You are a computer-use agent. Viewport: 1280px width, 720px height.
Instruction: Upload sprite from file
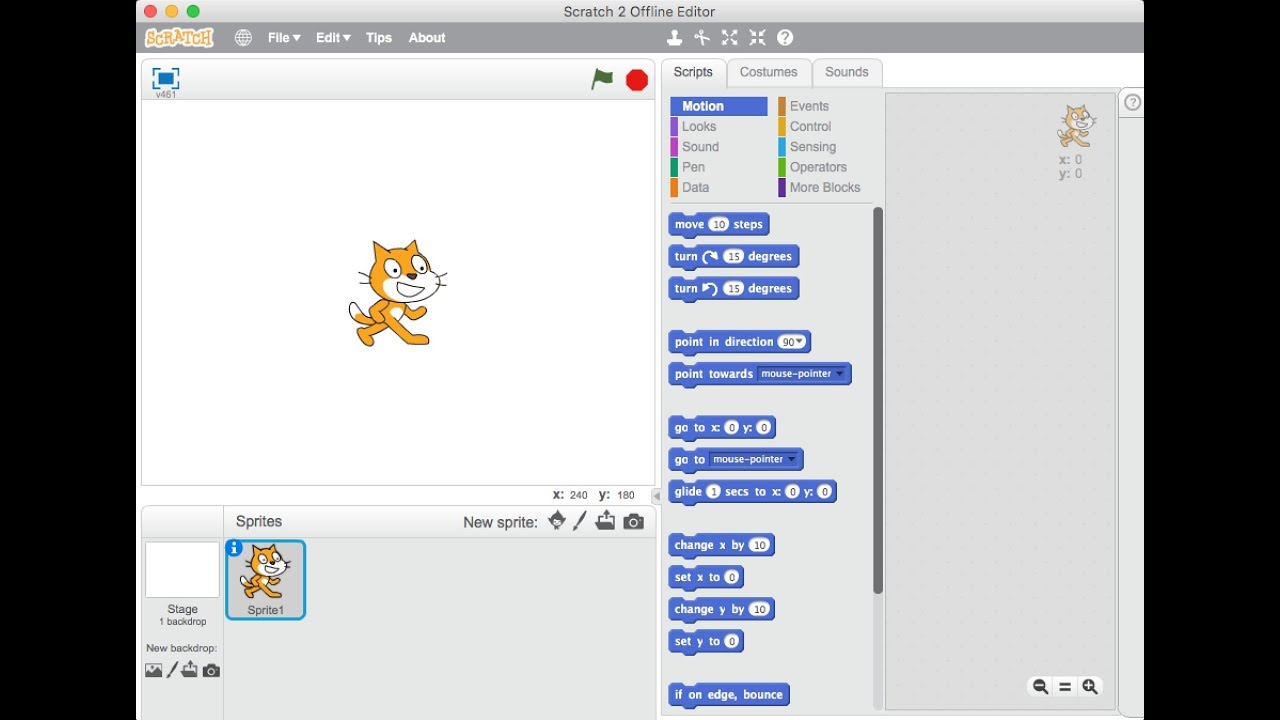pyautogui.click(x=605, y=521)
